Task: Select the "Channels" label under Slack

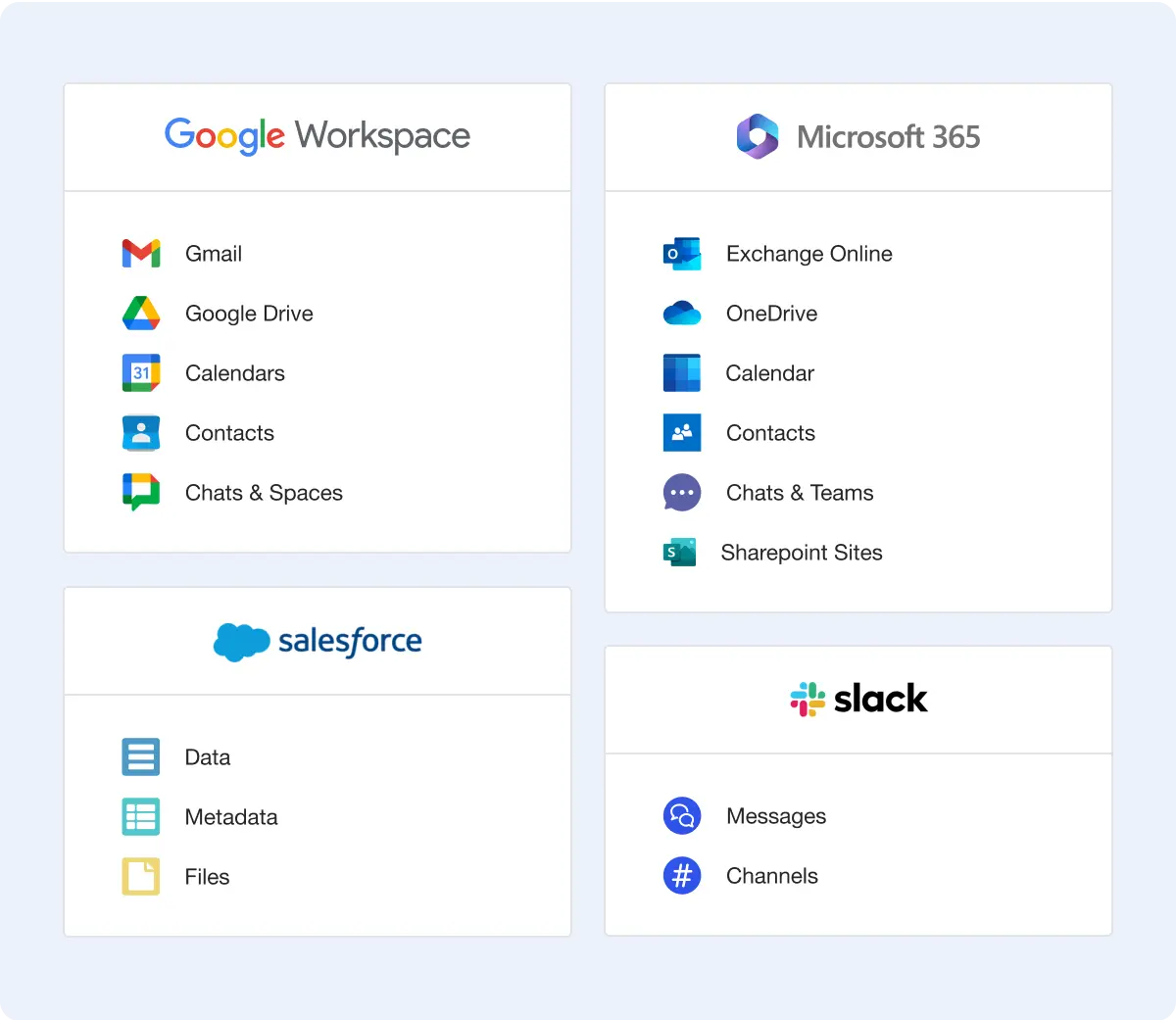Action: click(x=772, y=876)
